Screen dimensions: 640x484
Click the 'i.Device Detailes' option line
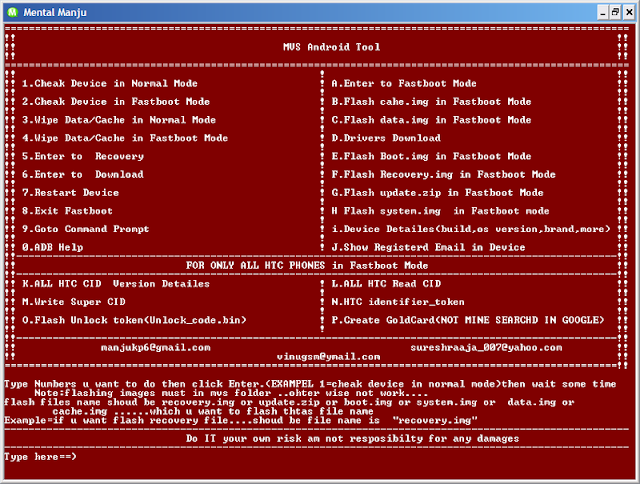[x=471, y=229]
